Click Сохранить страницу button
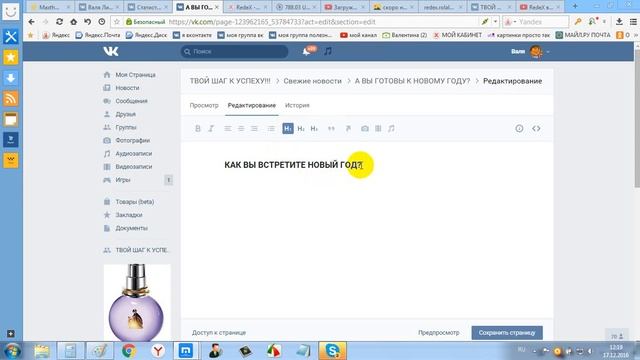 pyautogui.click(x=507, y=333)
